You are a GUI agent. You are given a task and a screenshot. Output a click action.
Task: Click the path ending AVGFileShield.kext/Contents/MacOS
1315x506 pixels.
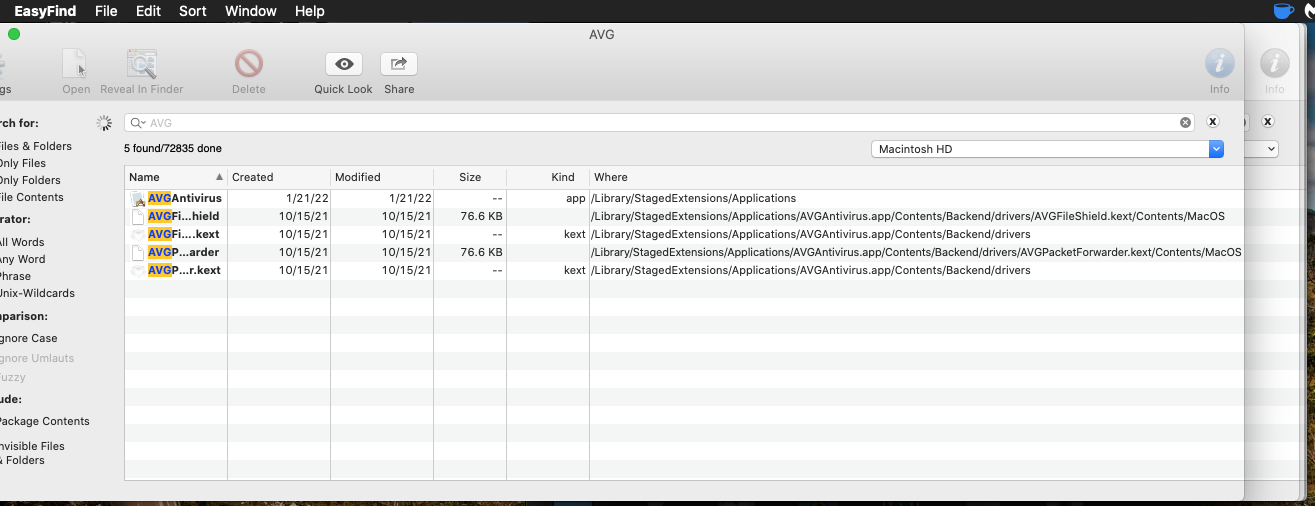pos(907,216)
